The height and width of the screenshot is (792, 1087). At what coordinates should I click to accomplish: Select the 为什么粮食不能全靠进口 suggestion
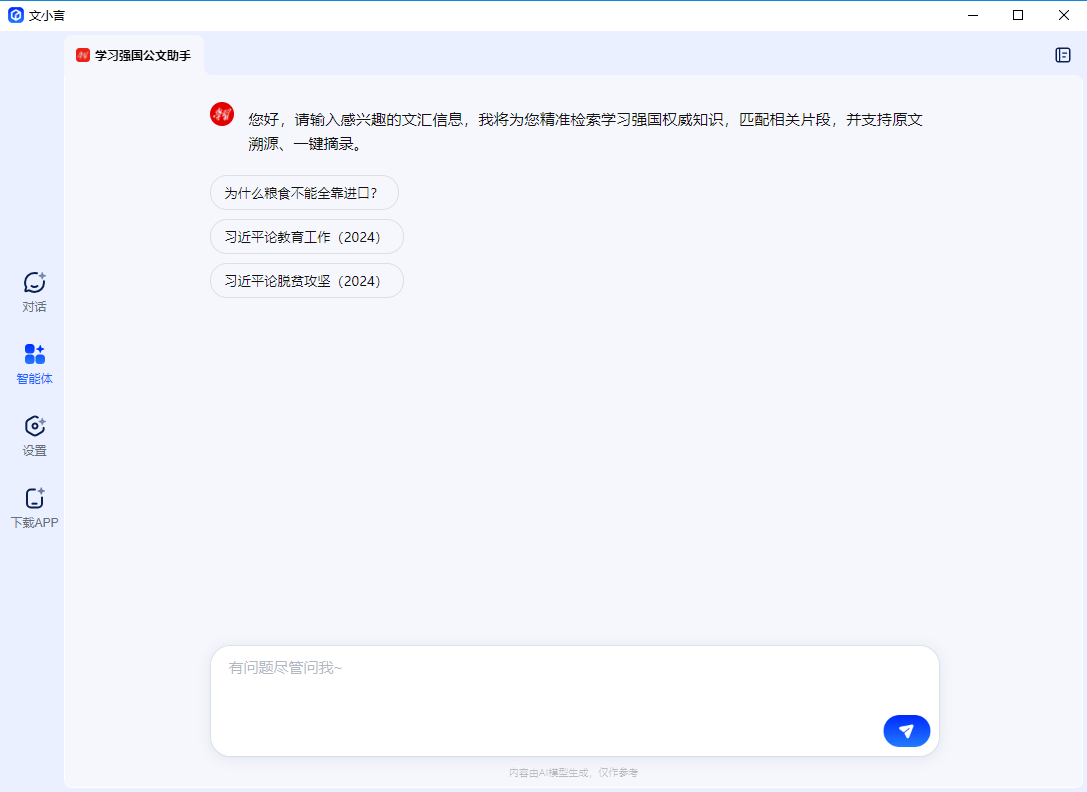(x=304, y=192)
